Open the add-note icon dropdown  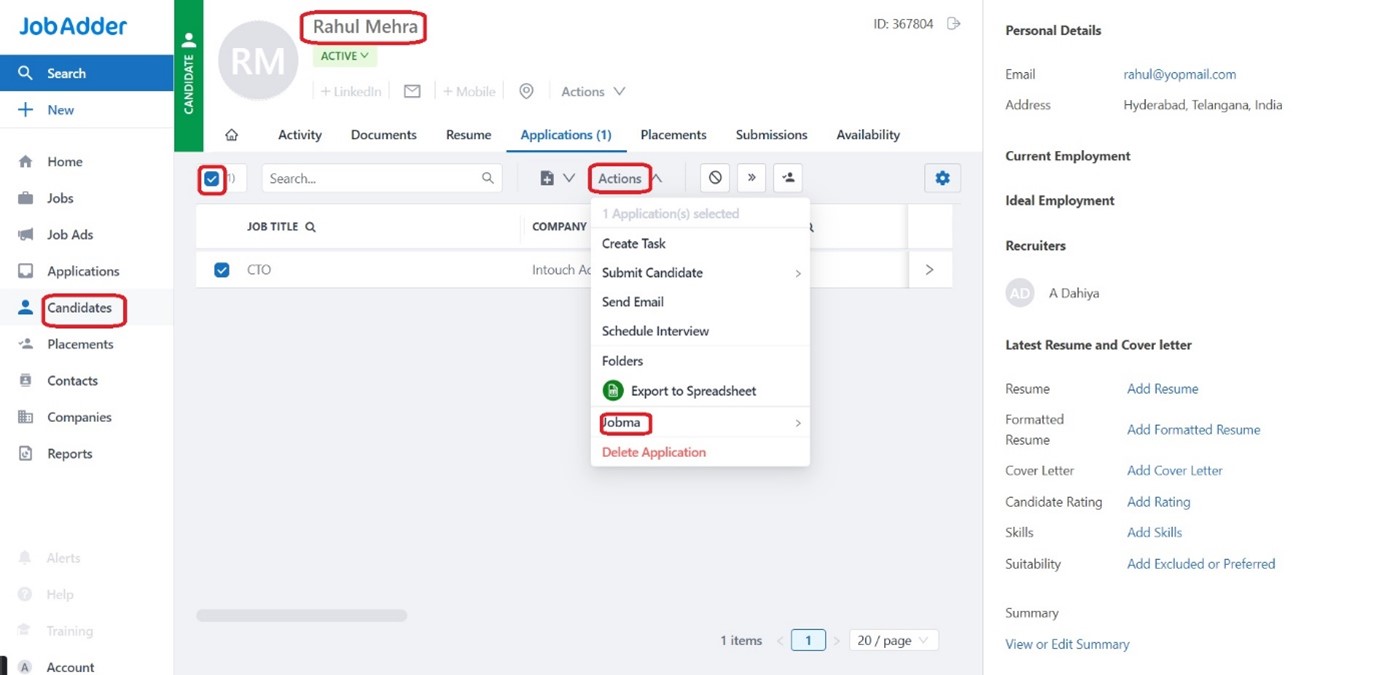click(x=557, y=178)
